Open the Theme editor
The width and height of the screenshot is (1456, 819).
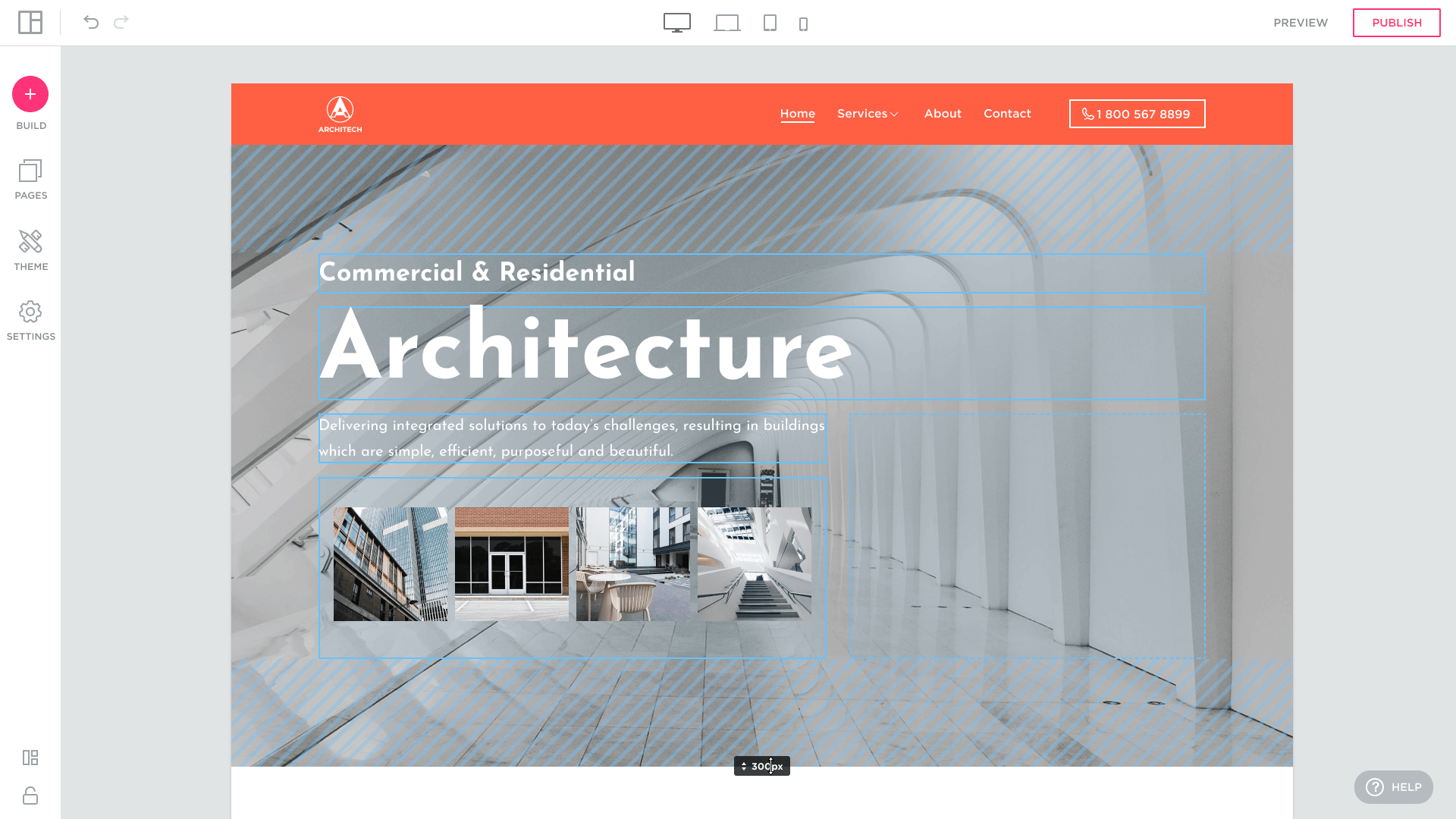(x=30, y=250)
